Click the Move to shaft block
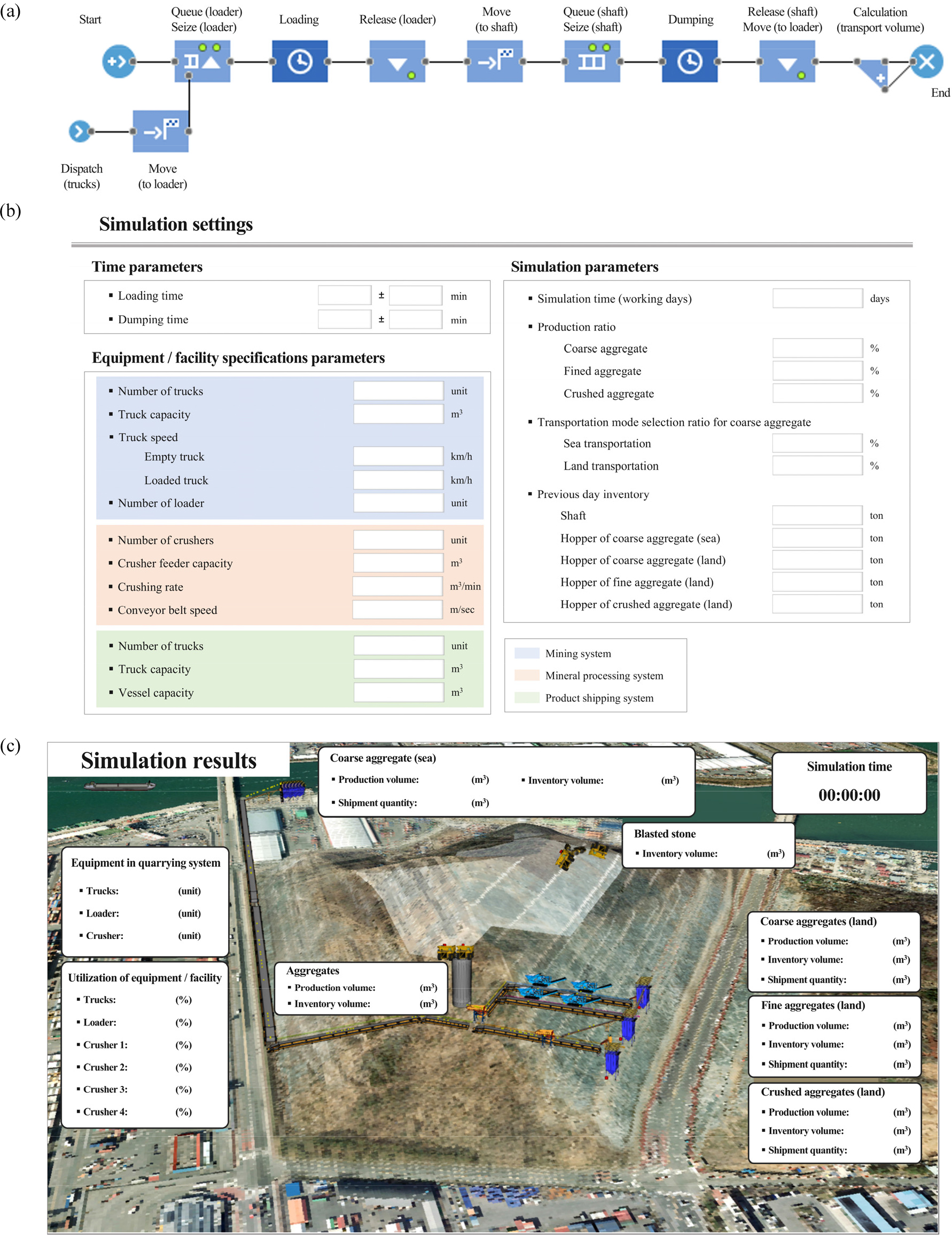952x1235 pixels. [495, 61]
